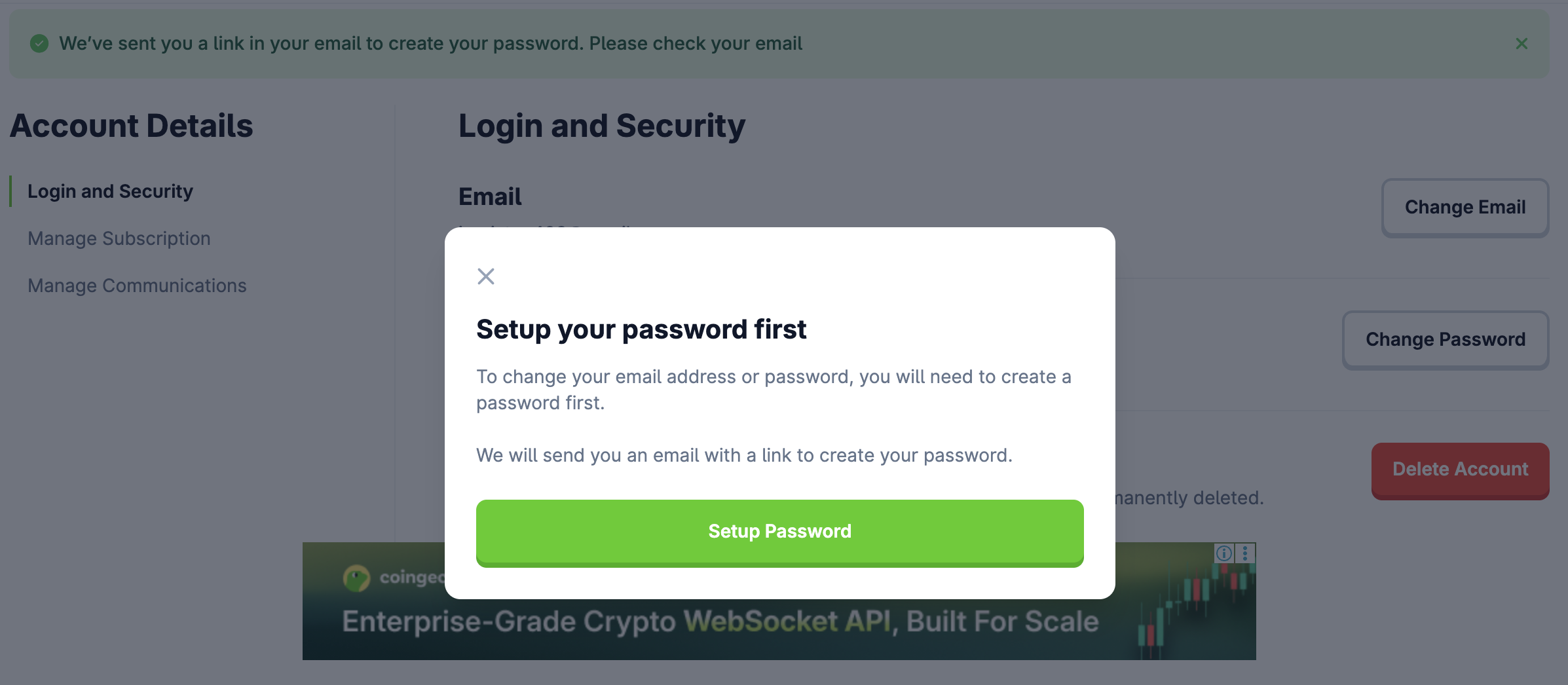Image resolution: width=1568 pixels, height=685 pixels.
Task: Click the Change Email button
Action: [1465, 207]
